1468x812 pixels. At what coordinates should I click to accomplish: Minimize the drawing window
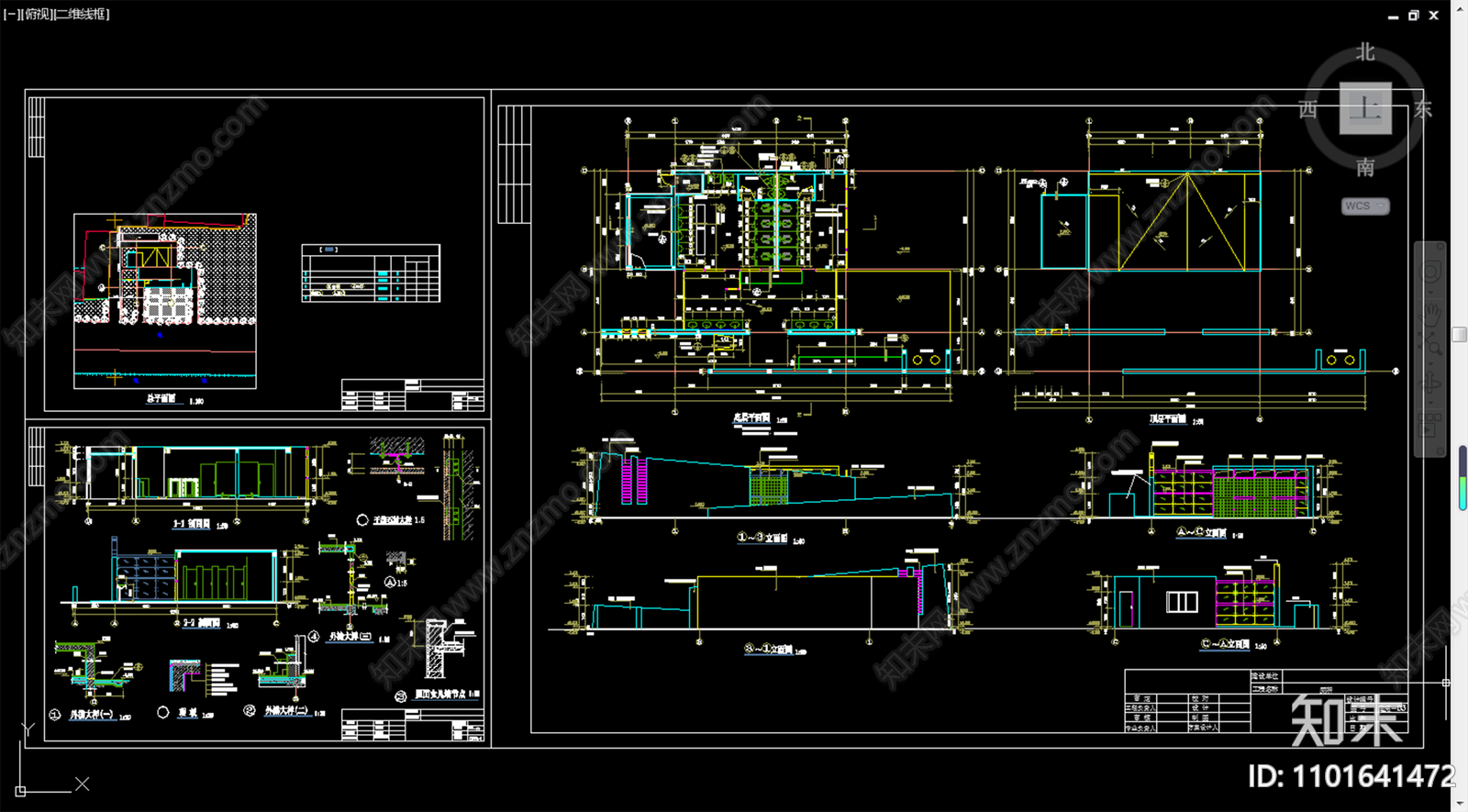tap(1394, 16)
